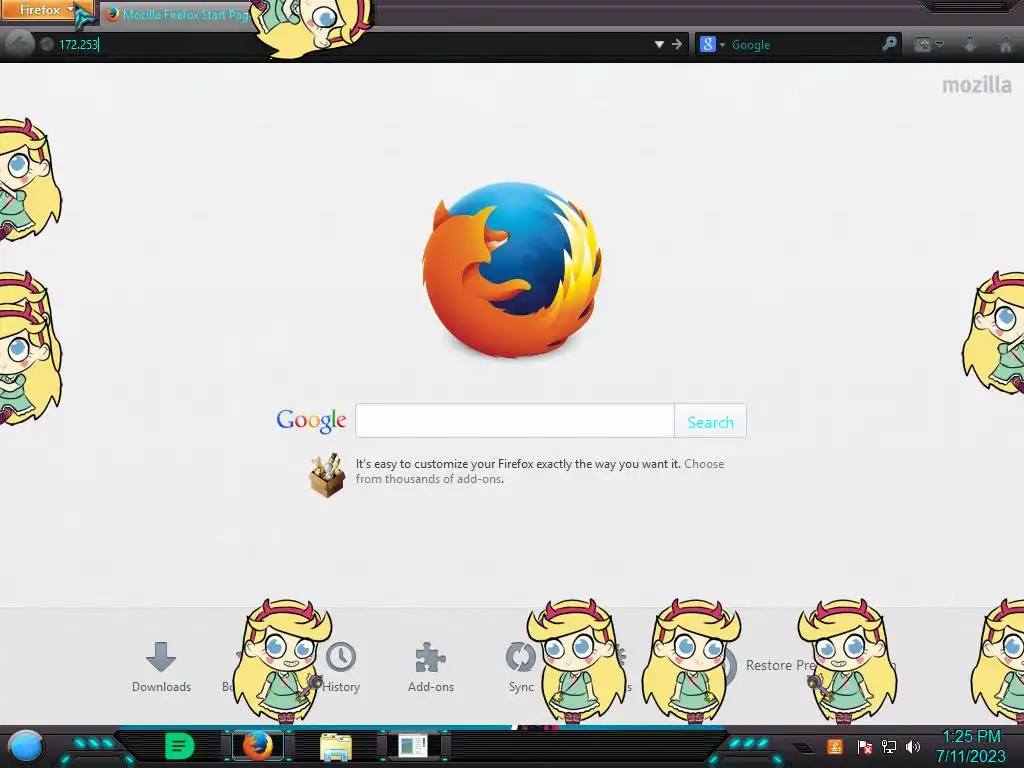Click the toolbox snippet icon

point(327,475)
